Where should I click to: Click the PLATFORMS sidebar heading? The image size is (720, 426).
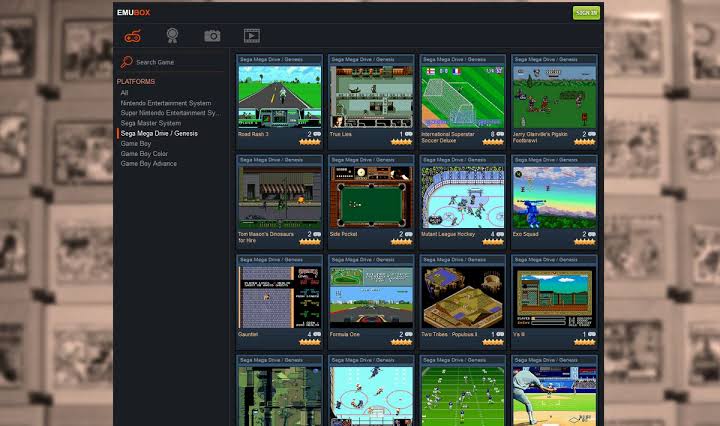pyautogui.click(x=135, y=81)
